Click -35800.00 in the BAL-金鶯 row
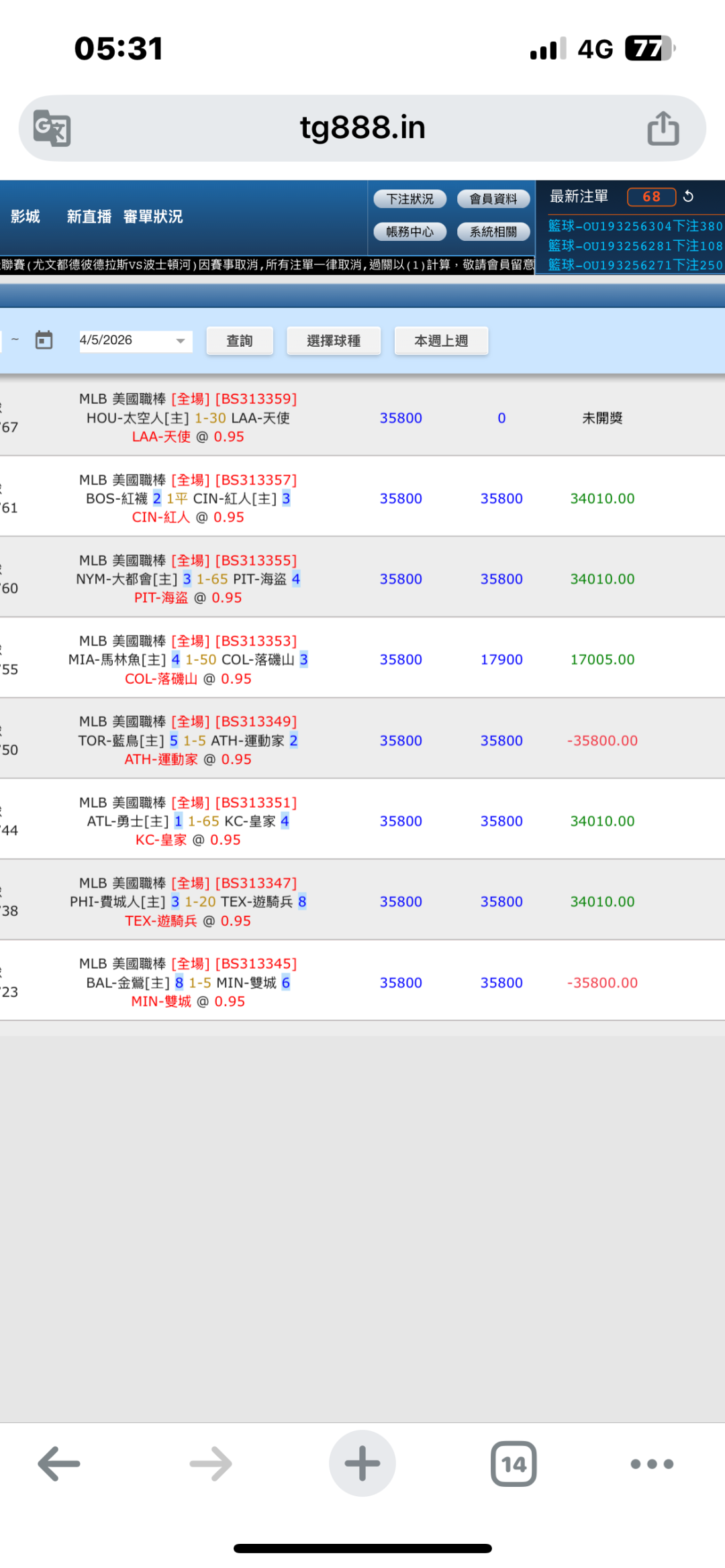 click(602, 983)
